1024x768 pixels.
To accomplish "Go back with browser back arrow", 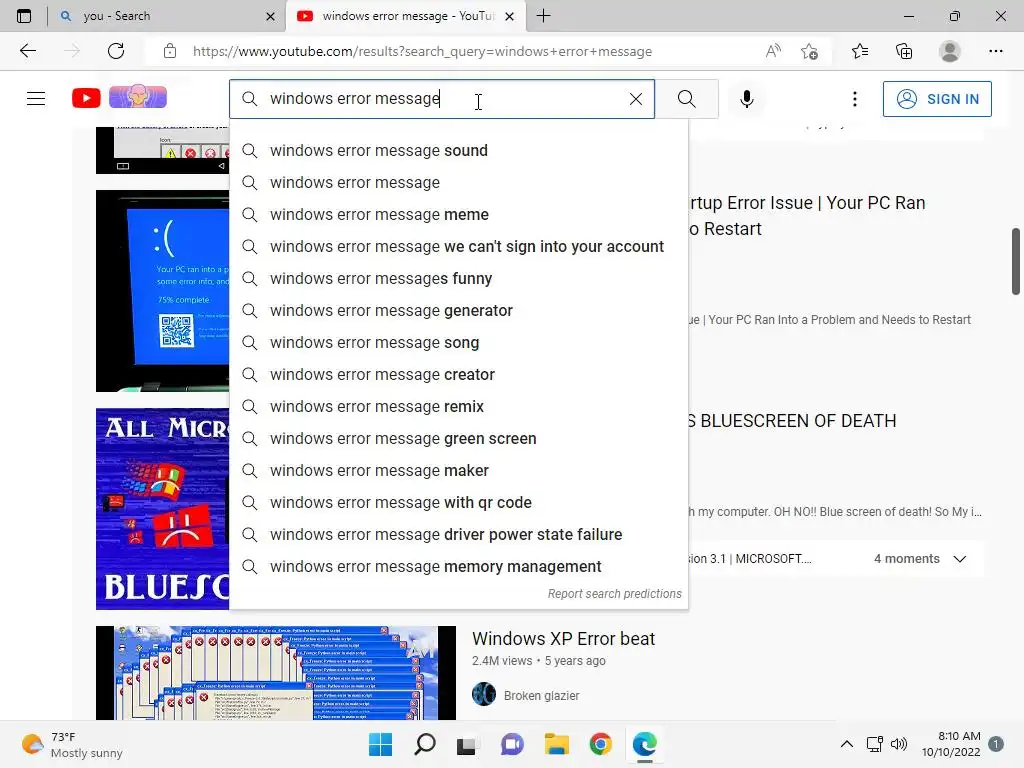I will coord(27,51).
